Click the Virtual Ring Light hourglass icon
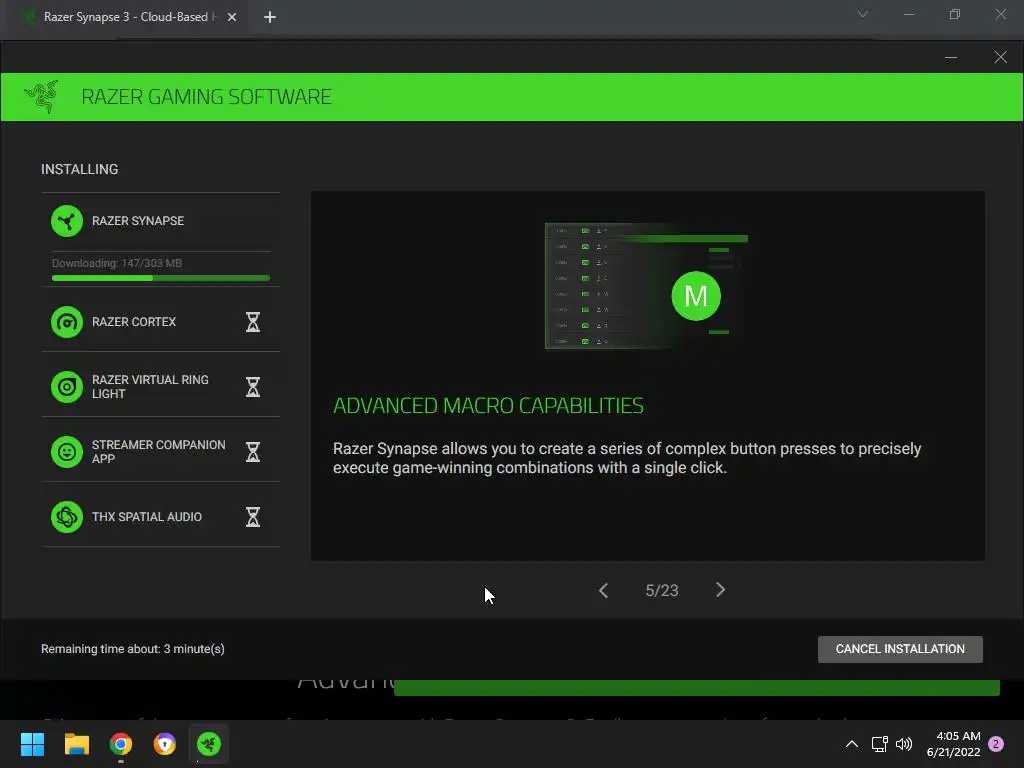1024x768 pixels. coord(253,387)
